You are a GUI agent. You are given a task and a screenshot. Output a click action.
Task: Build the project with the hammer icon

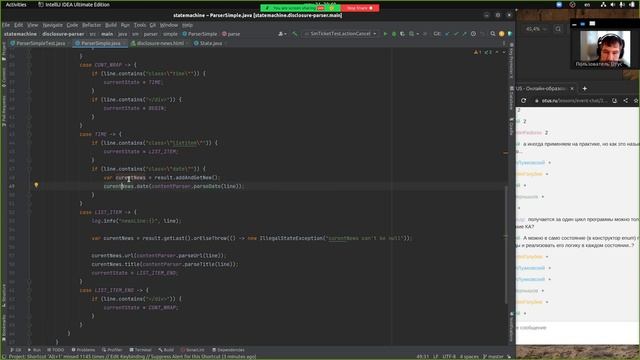coord(295,34)
